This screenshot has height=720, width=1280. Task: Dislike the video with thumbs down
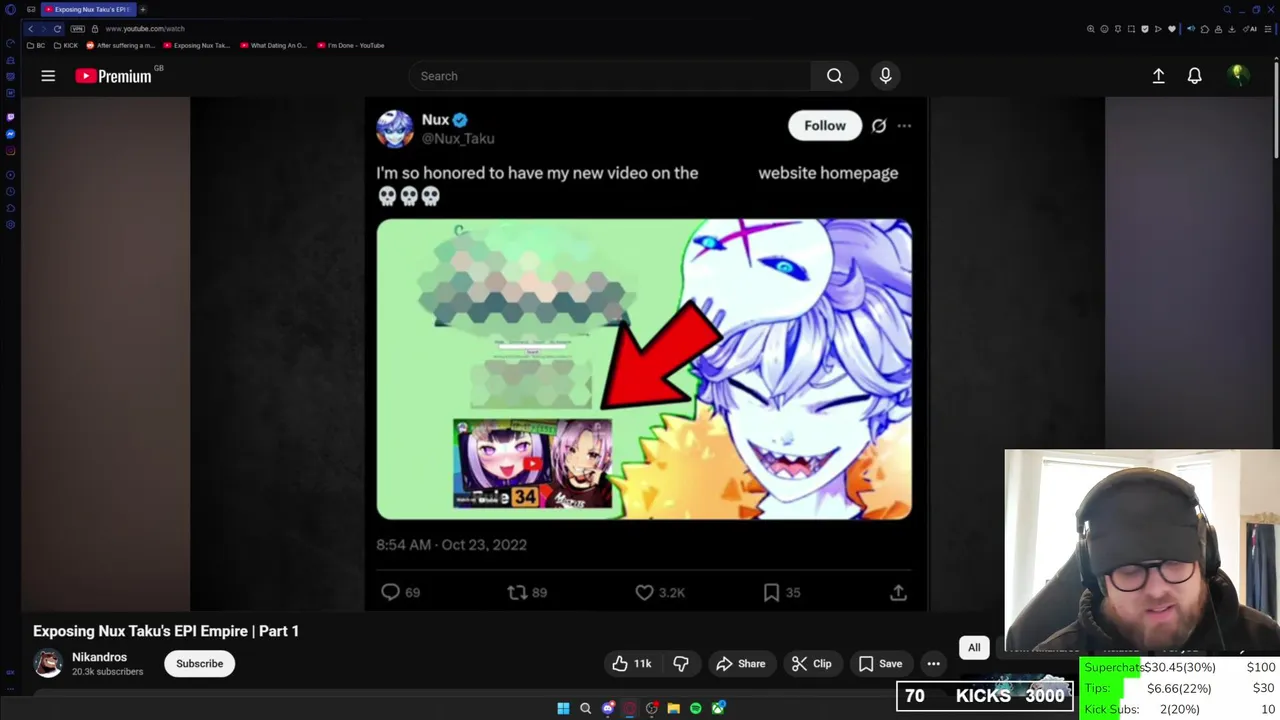pos(681,664)
